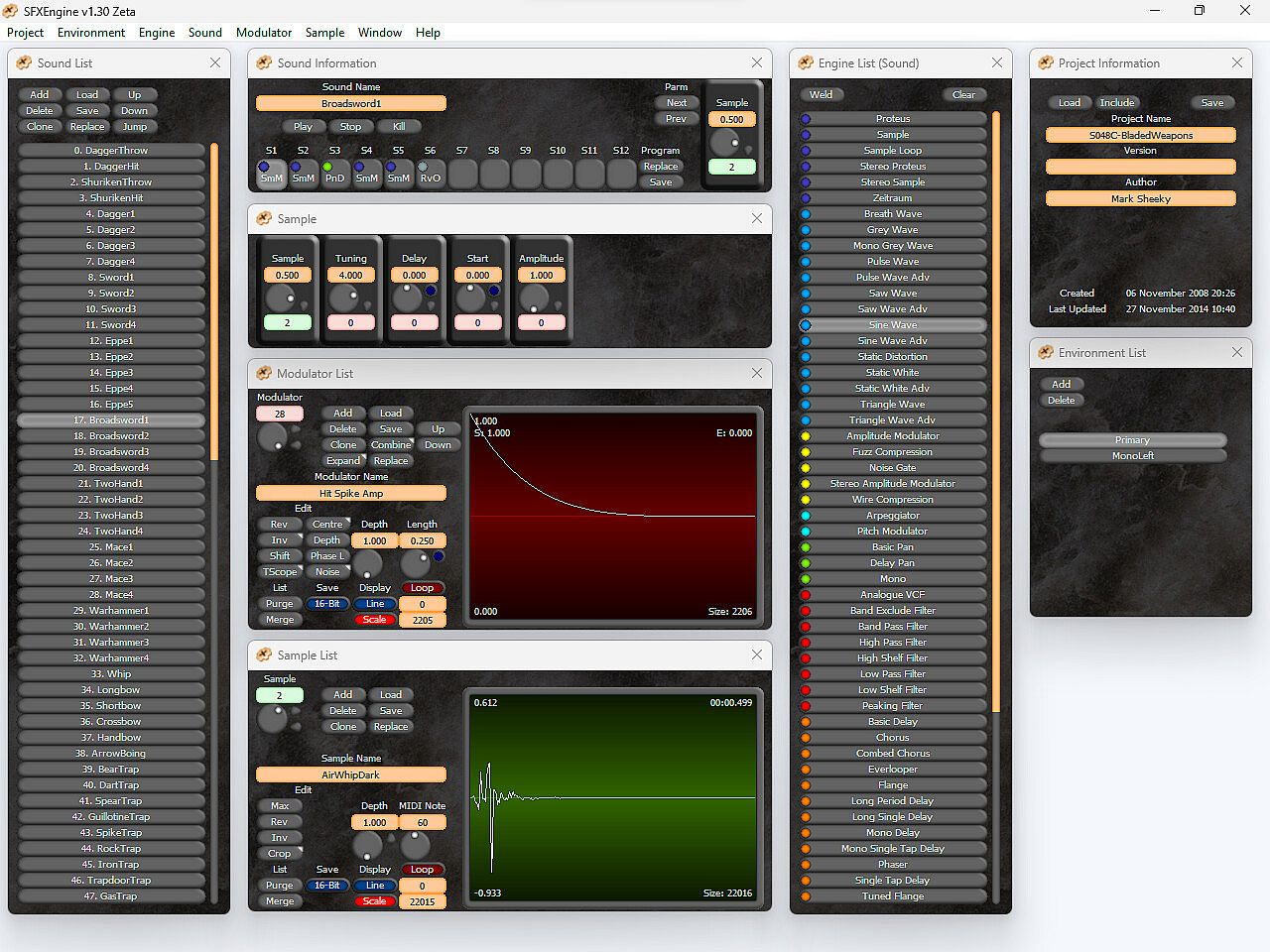
Task: Click the Tuning knob in the Sample panel
Action: pyautogui.click(x=344, y=297)
